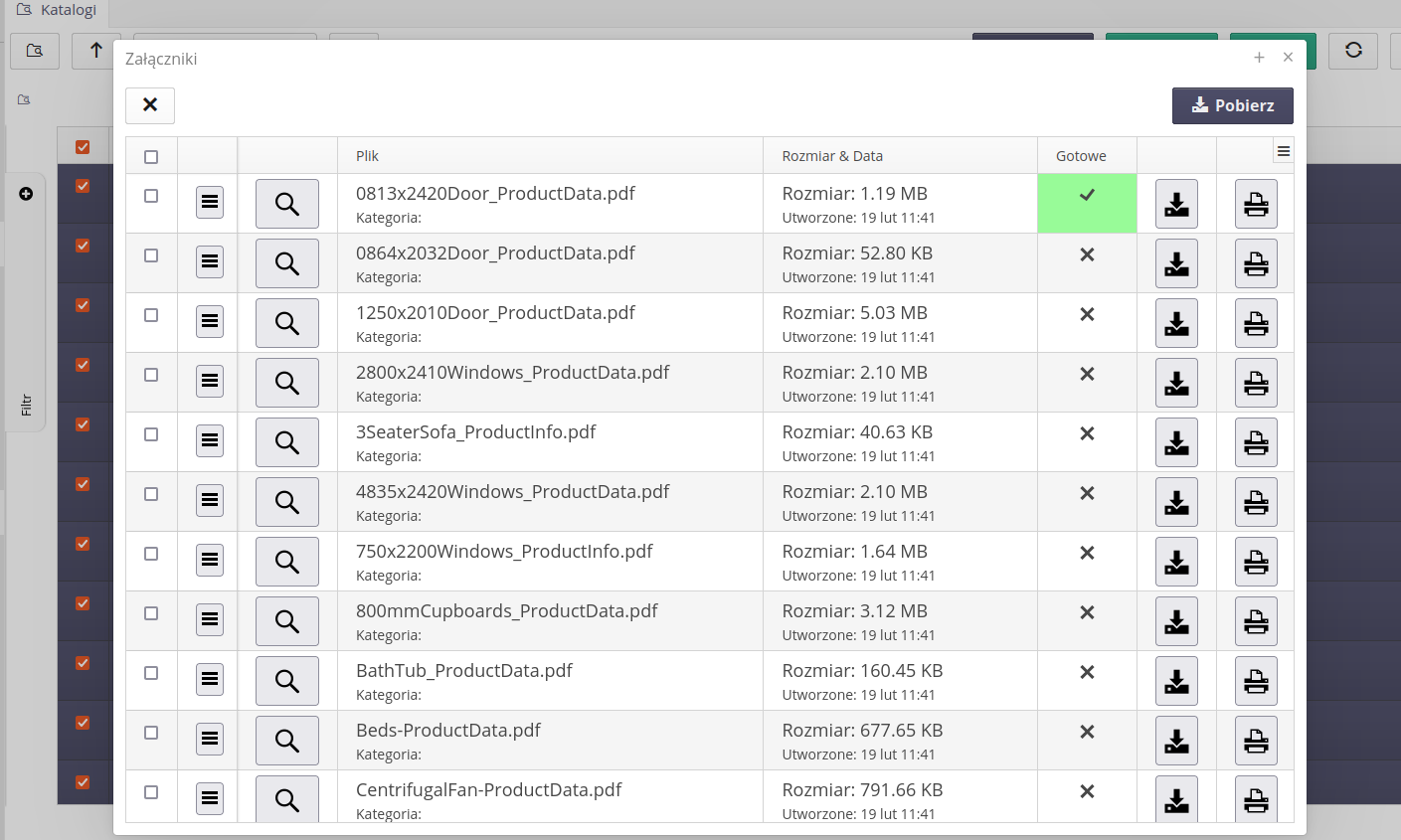This screenshot has width=1401, height=840.
Task: Click the refresh icon in the top toolbar
Action: [x=1353, y=50]
